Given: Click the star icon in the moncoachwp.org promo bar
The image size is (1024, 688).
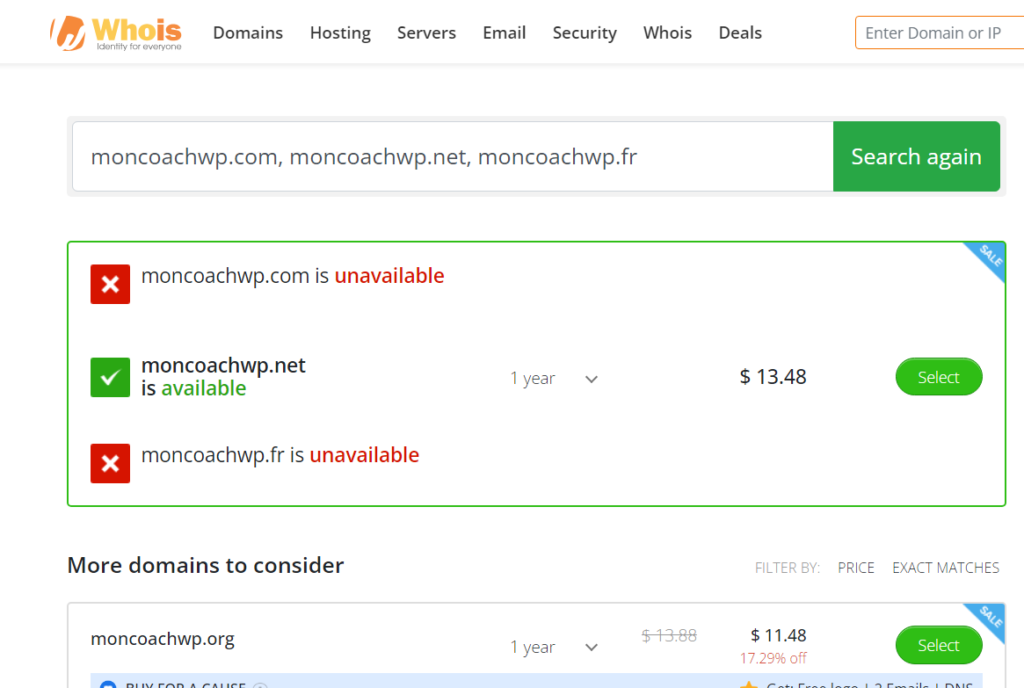Looking at the screenshot, I should (x=747, y=685).
